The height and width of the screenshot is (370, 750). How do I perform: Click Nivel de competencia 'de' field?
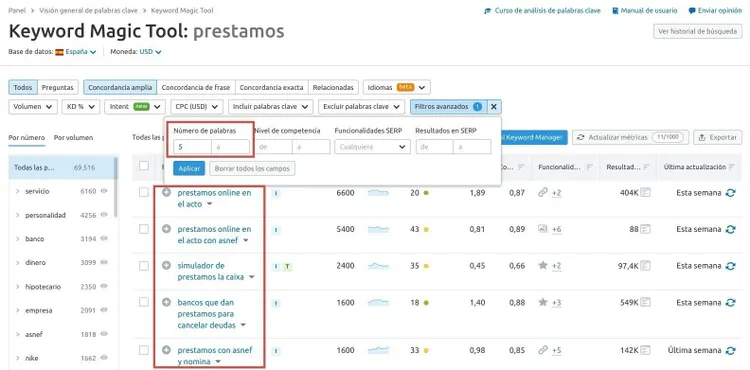click(x=273, y=147)
